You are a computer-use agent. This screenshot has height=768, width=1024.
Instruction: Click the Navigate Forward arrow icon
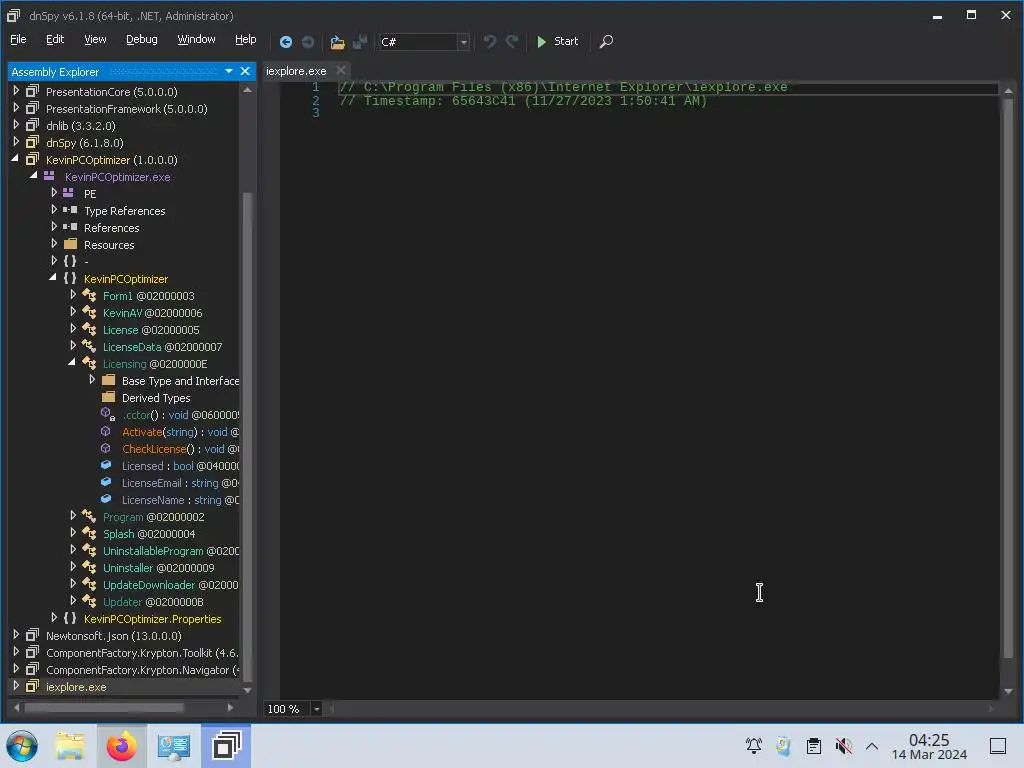point(308,42)
